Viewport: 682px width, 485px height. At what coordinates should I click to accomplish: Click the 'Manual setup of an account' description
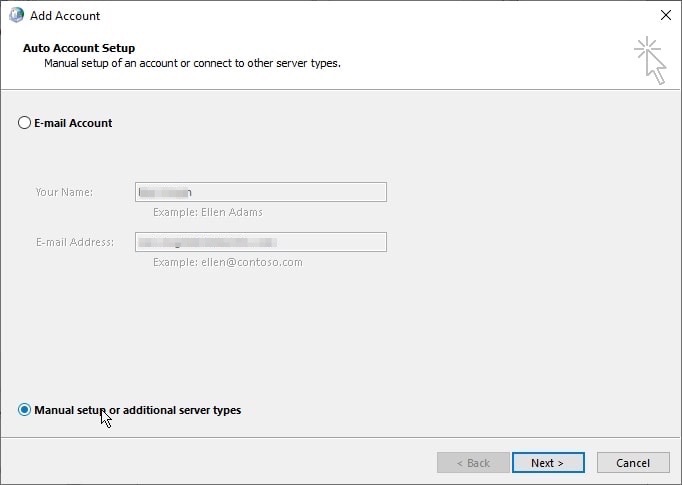(192, 63)
